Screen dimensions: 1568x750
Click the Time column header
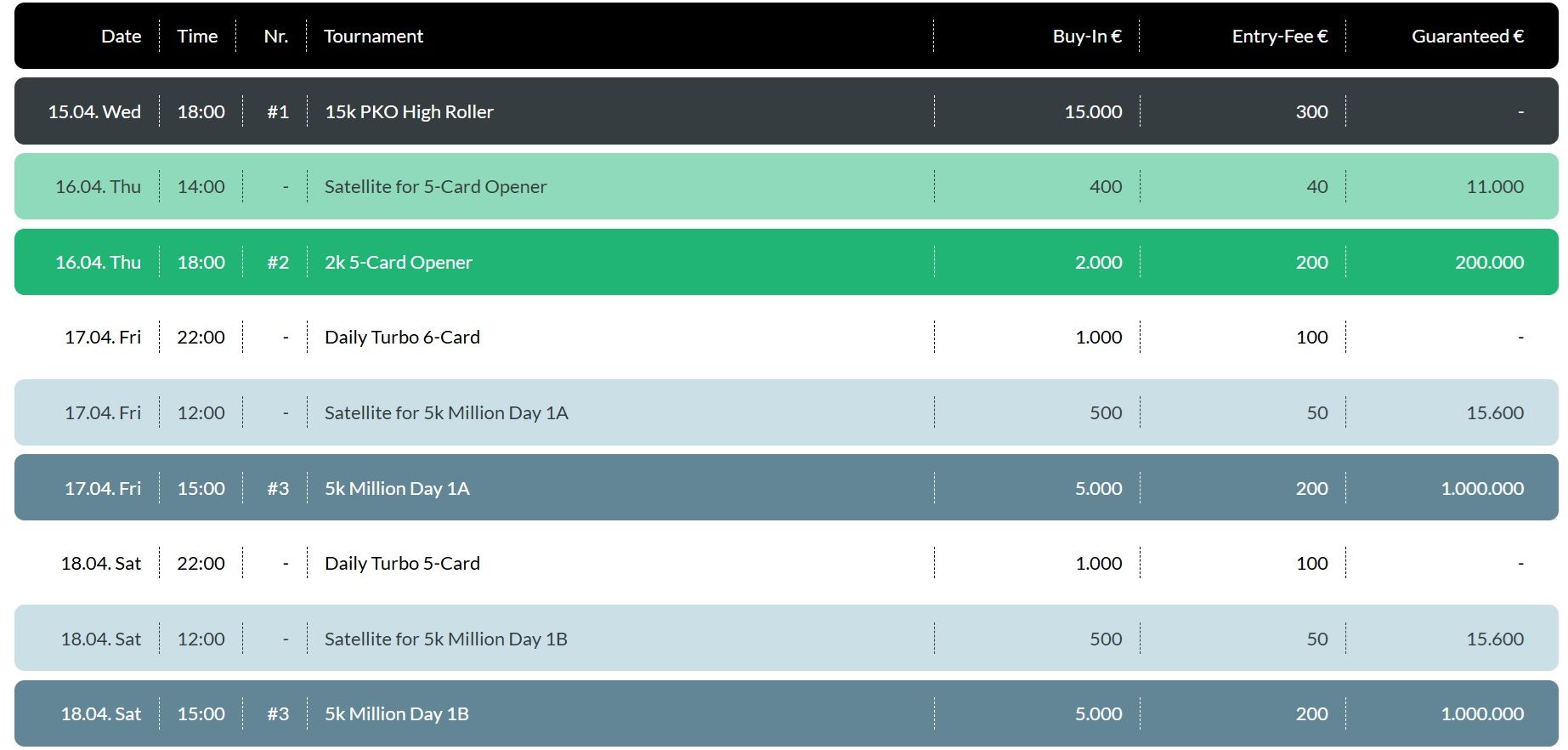point(197,37)
